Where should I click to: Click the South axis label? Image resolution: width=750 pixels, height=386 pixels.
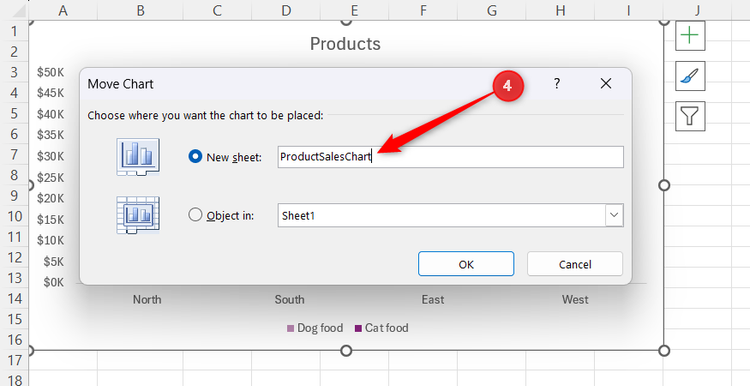tap(289, 299)
